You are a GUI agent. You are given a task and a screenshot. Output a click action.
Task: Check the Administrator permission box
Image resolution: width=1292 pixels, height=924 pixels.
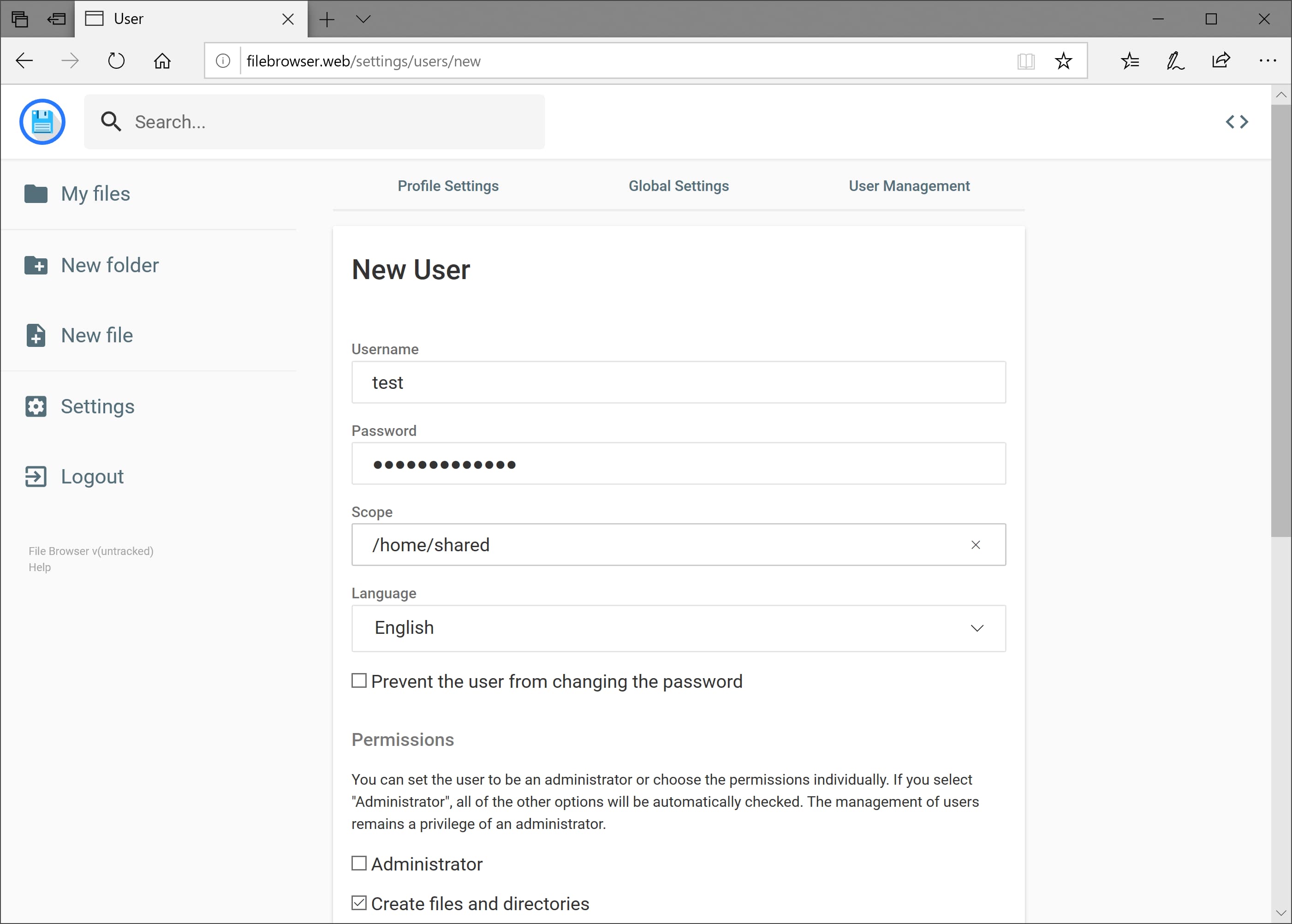pos(359,863)
